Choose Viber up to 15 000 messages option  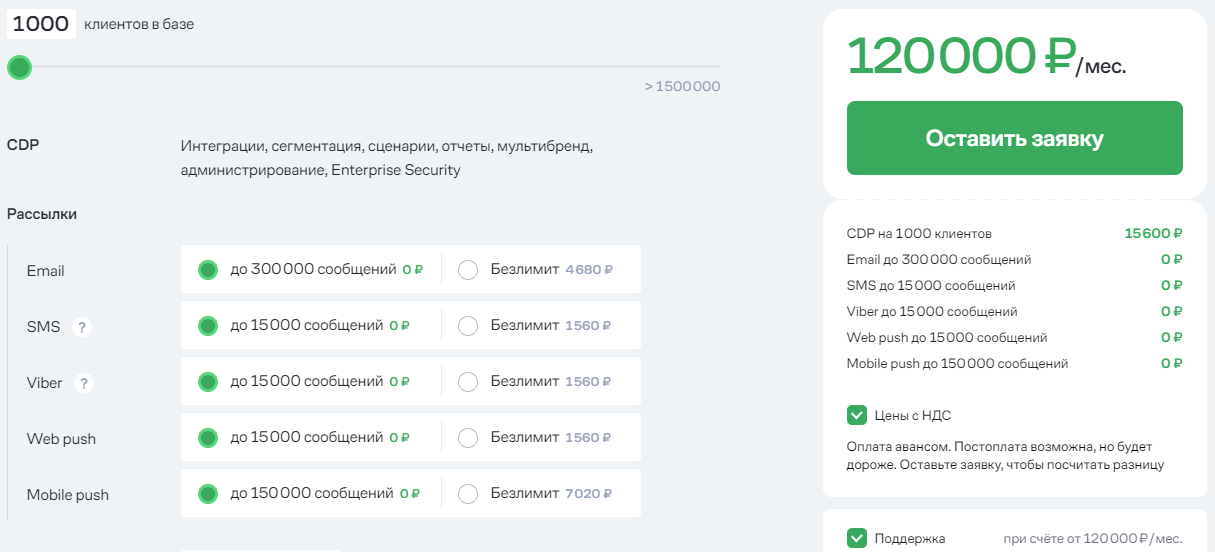click(x=208, y=382)
